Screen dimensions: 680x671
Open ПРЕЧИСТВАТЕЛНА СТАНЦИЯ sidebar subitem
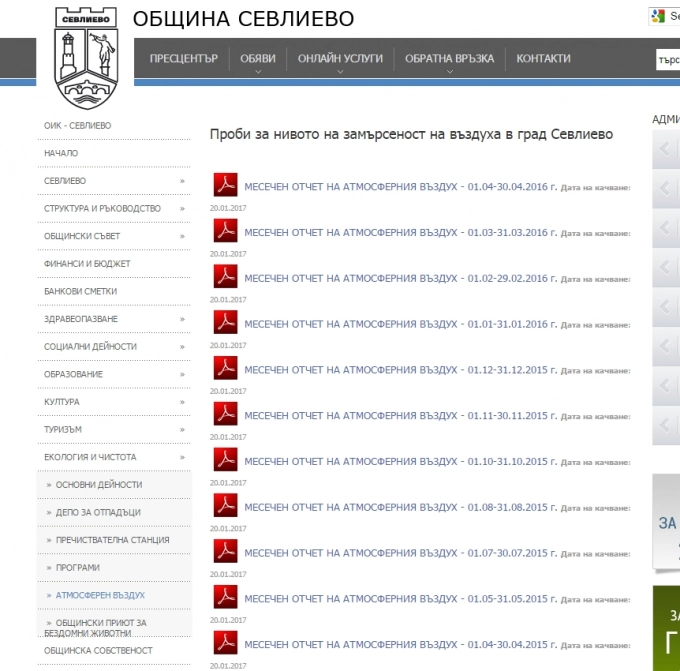(x=112, y=540)
